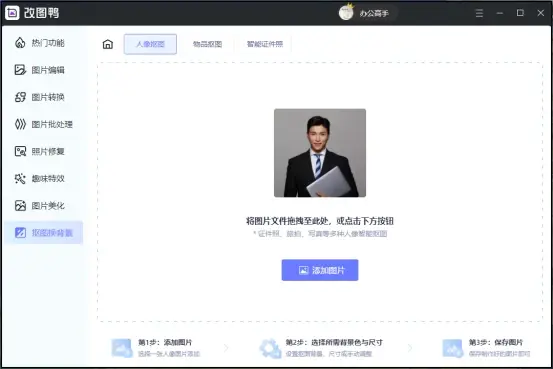553x369 pixels.
Task: Switch to the 人像抠图 tab
Action: 150,44
